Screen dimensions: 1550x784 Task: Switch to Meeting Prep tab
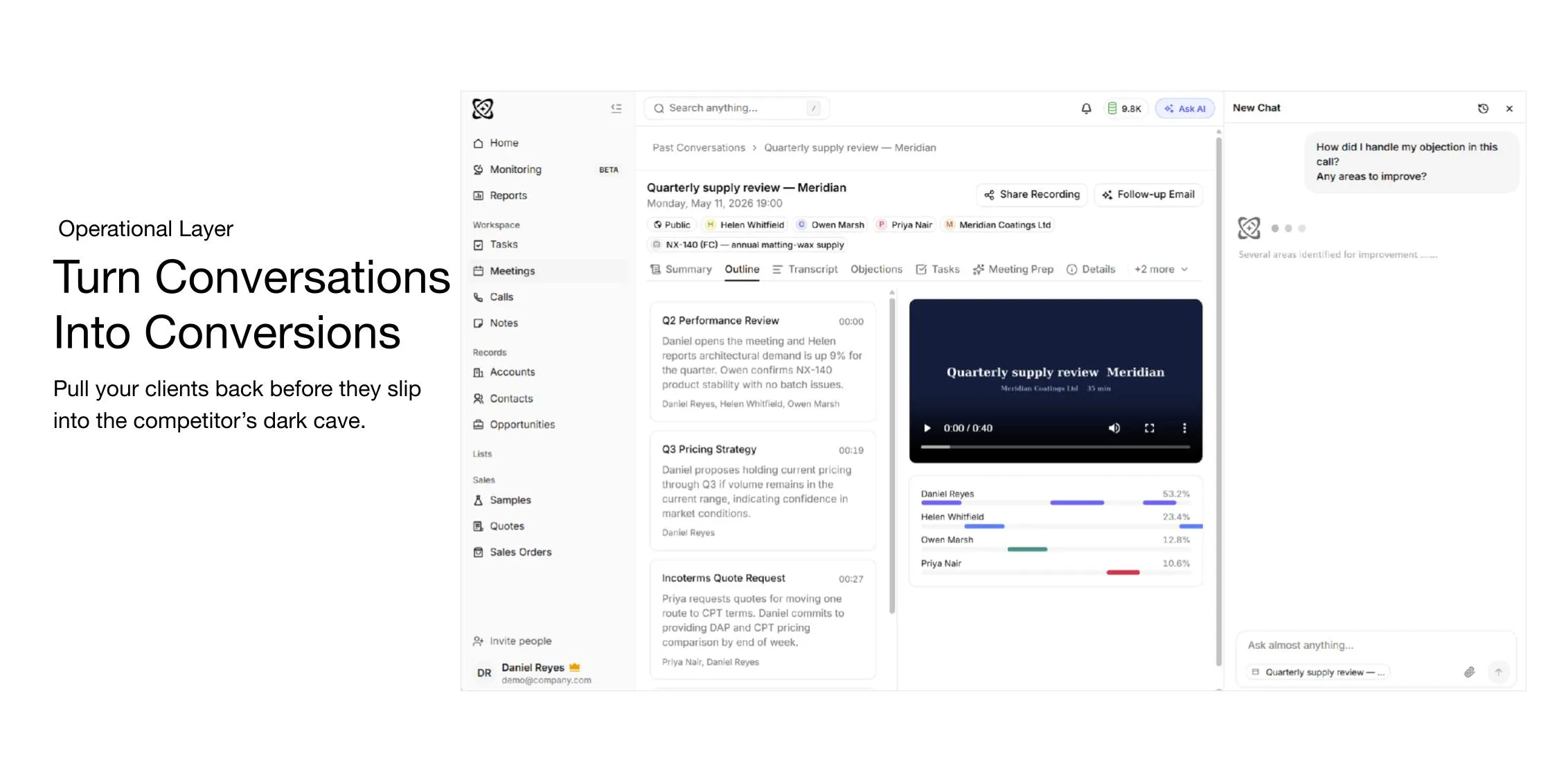tap(1013, 269)
